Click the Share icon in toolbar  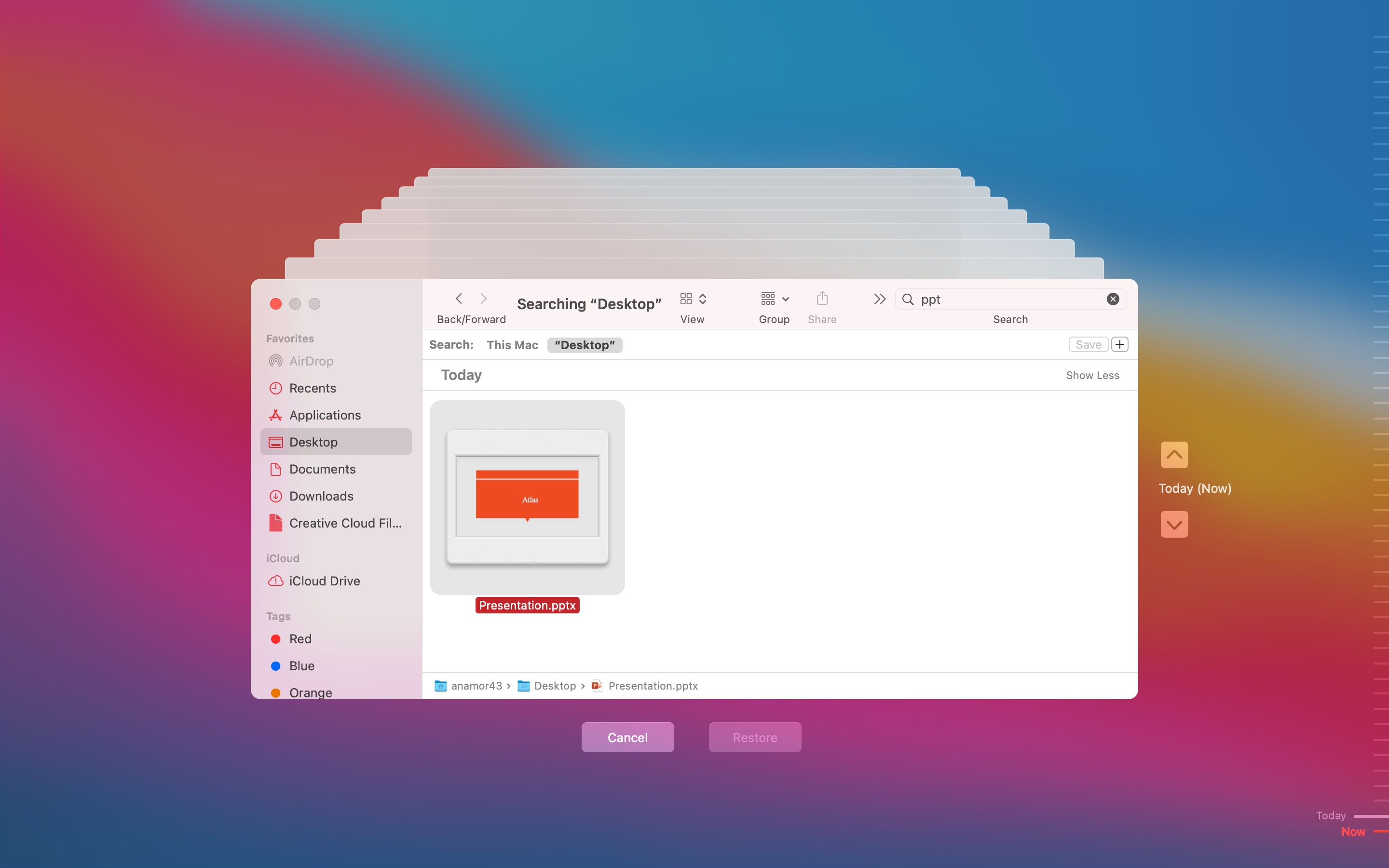[x=822, y=298]
